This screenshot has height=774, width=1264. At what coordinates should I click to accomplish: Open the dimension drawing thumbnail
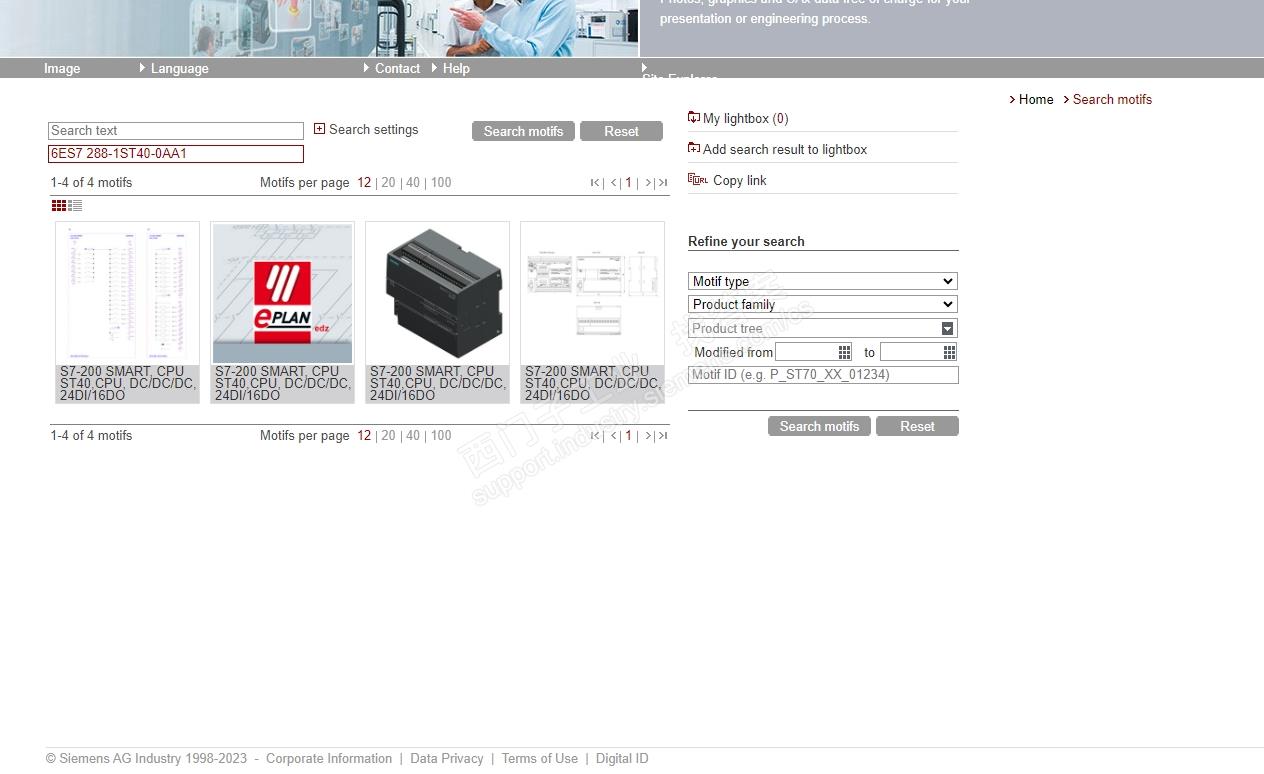592,293
